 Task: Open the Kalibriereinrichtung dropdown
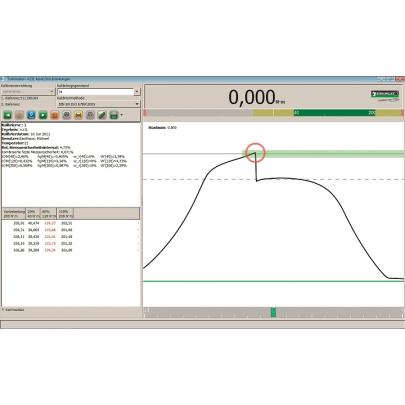point(28,91)
